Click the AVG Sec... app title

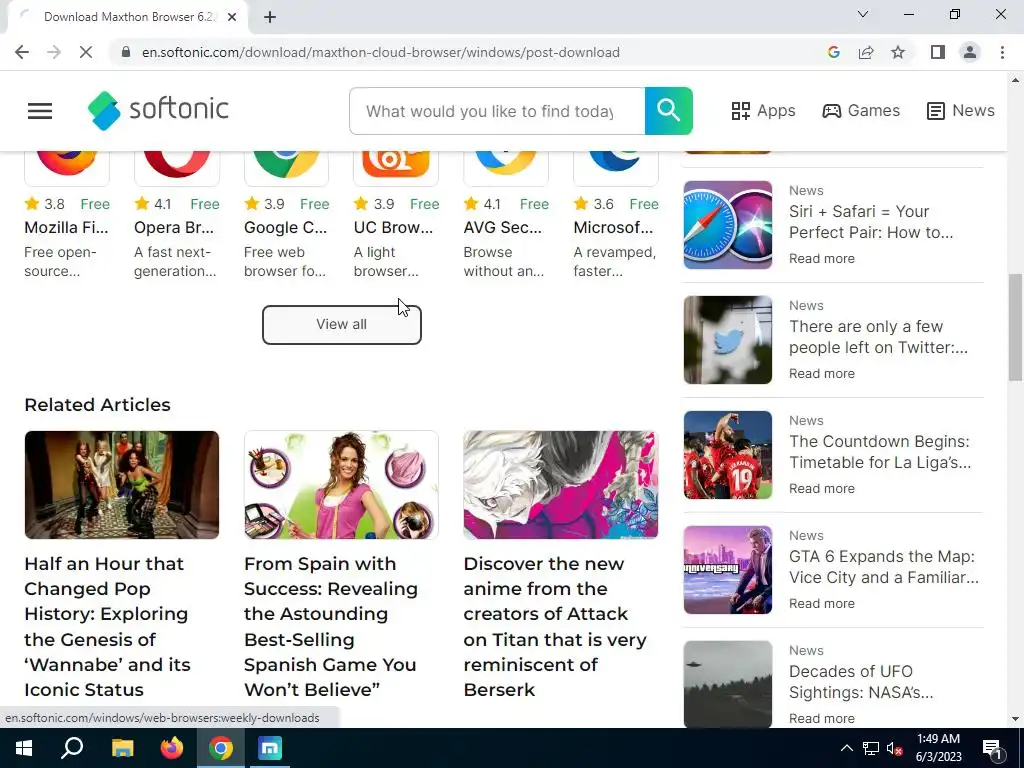point(502,227)
